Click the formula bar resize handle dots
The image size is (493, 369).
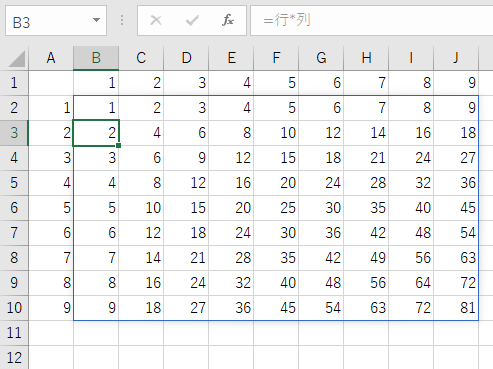[122, 20]
